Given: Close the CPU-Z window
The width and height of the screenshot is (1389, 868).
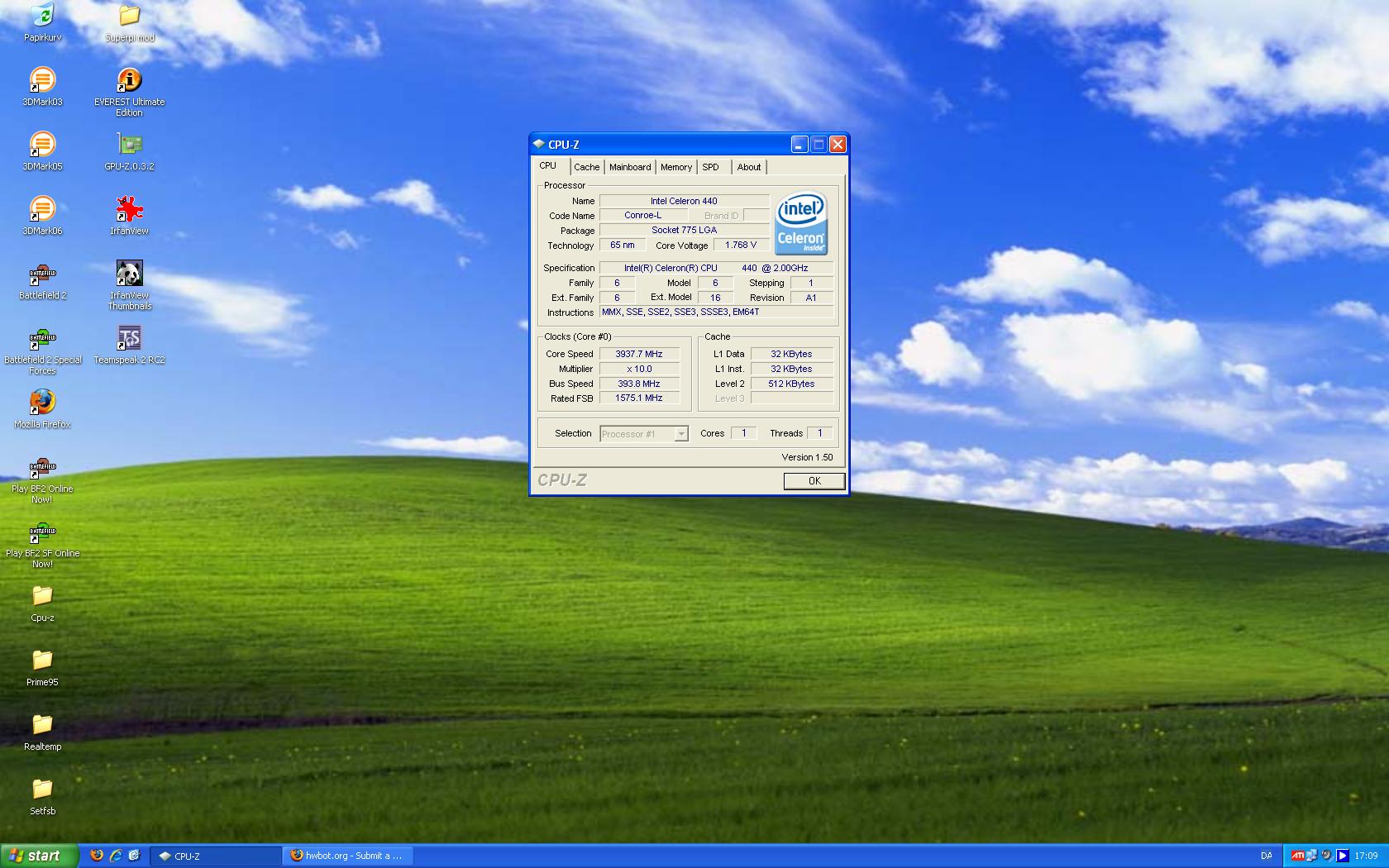Looking at the screenshot, I should pos(838,145).
